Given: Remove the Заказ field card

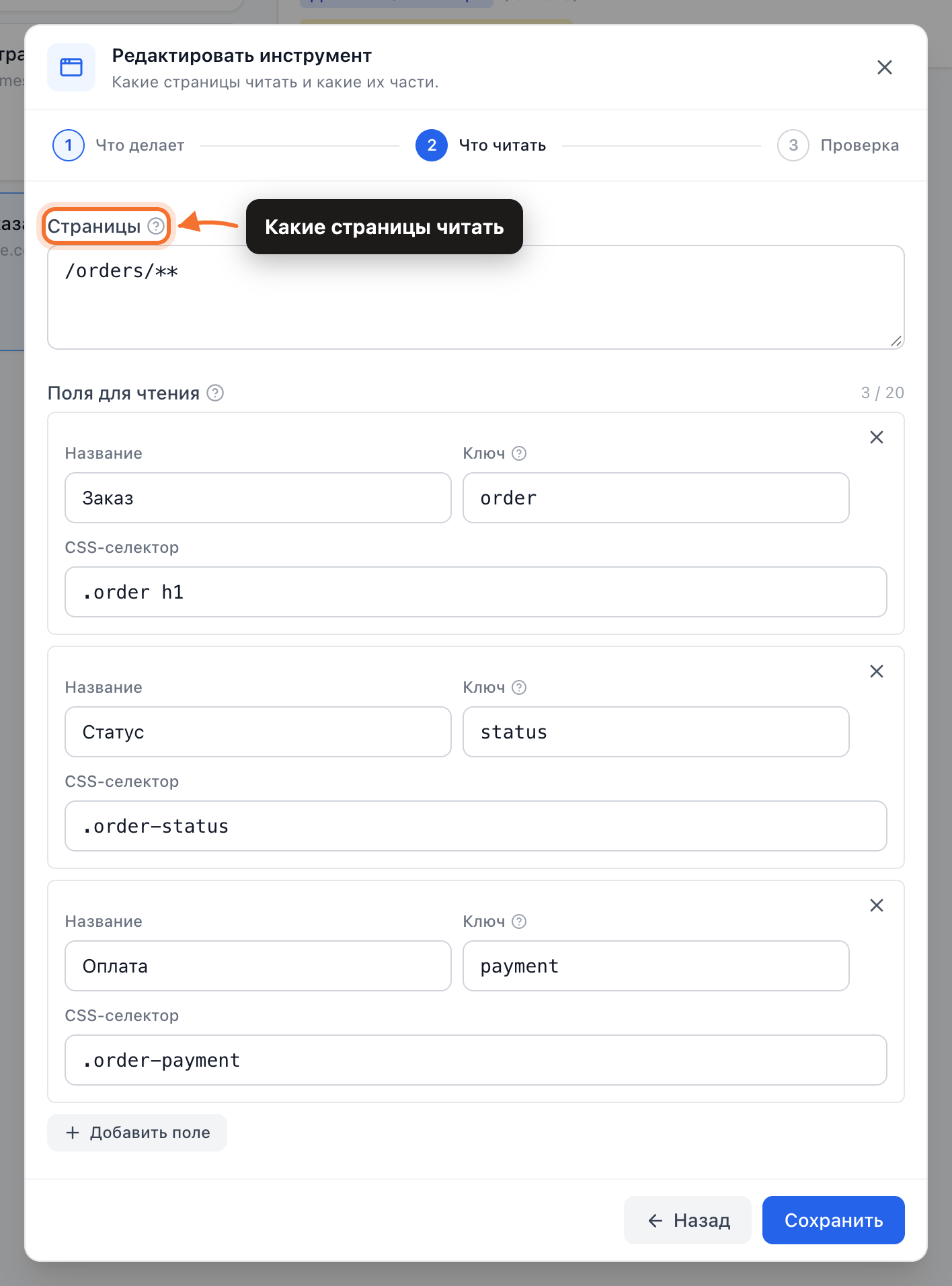Looking at the screenshot, I should point(877,437).
